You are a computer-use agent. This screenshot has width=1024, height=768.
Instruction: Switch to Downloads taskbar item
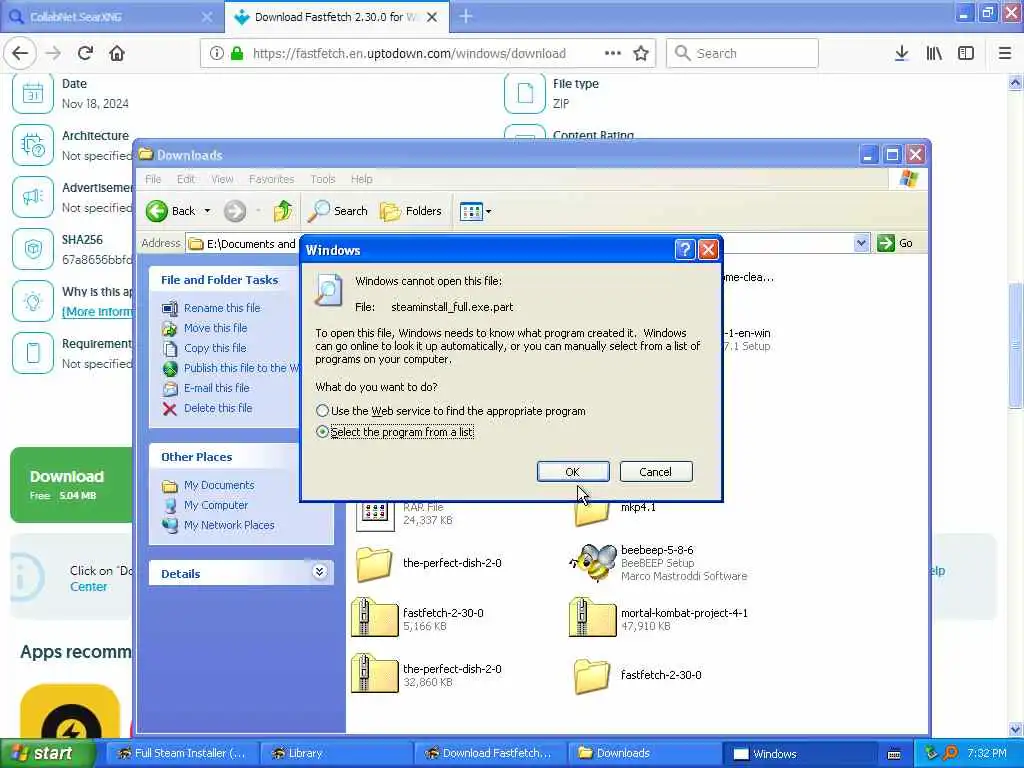tap(645, 753)
